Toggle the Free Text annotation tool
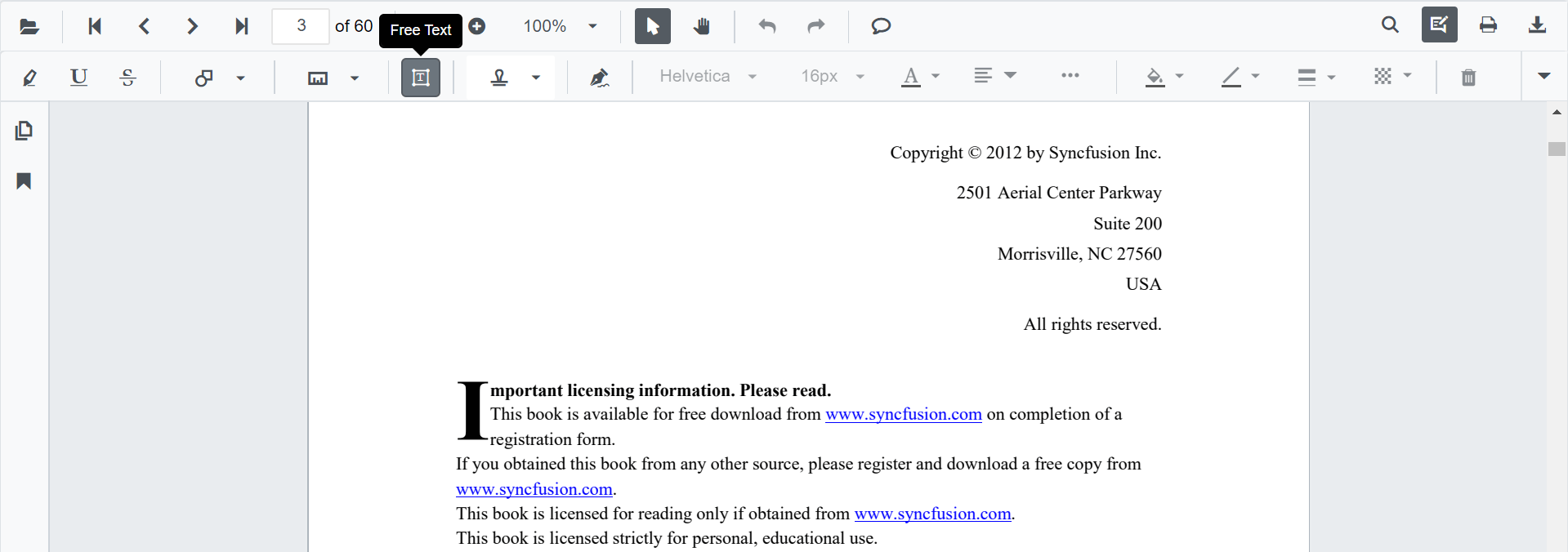The image size is (1568, 552). pyautogui.click(x=421, y=78)
